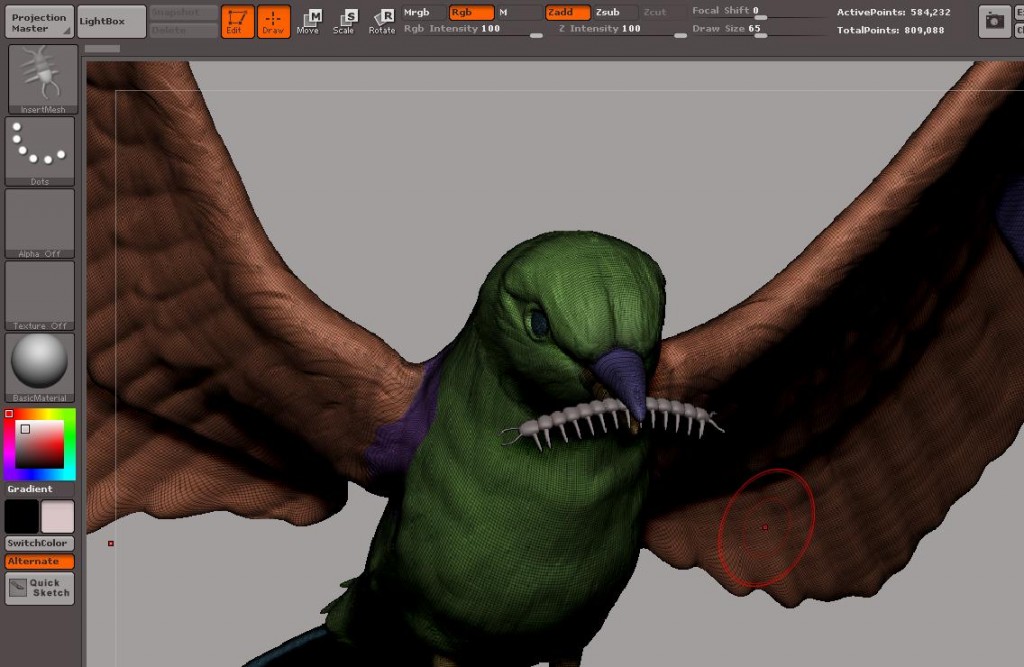The image size is (1024, 667).
Task: Choose the Scale transform tool
Action: click(344, 21)
